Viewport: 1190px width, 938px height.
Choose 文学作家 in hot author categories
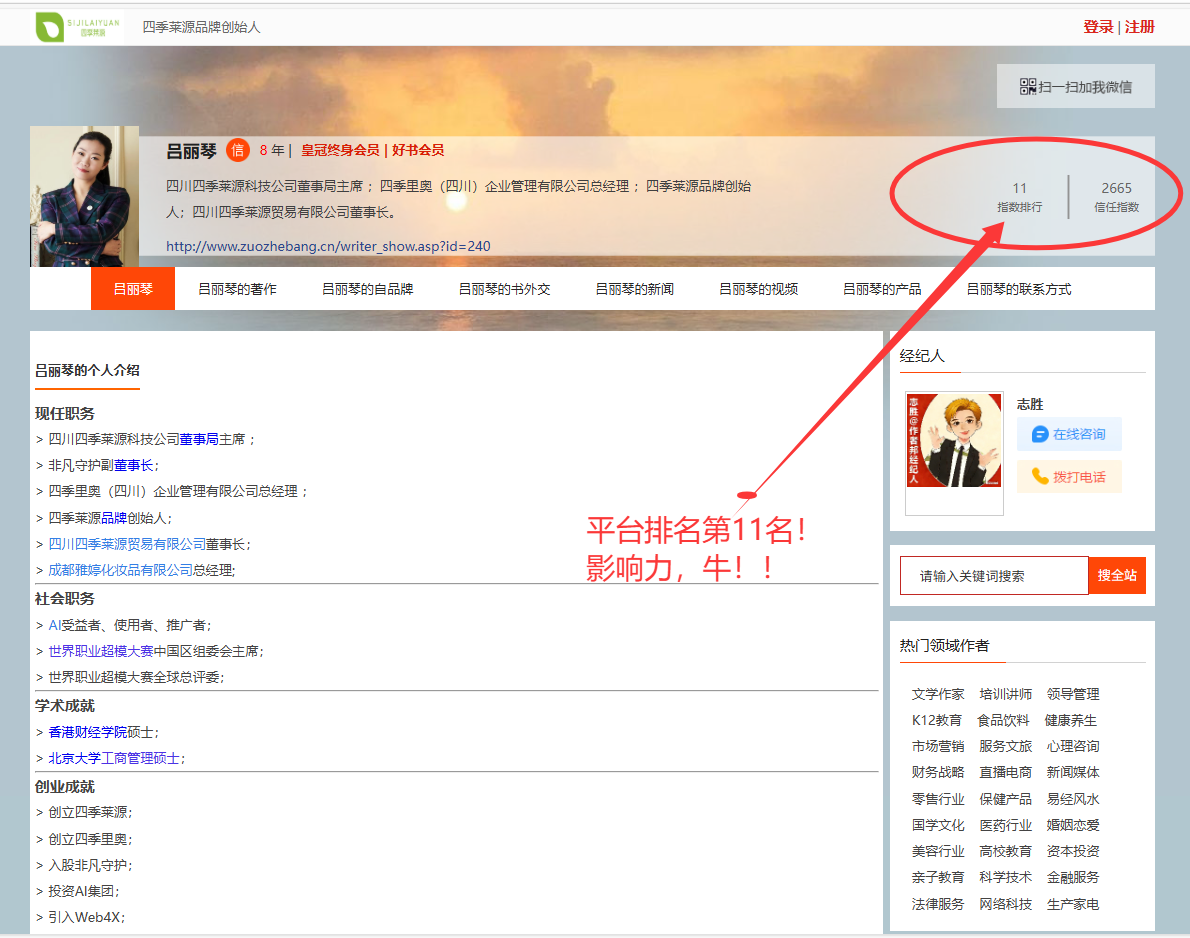938,694
